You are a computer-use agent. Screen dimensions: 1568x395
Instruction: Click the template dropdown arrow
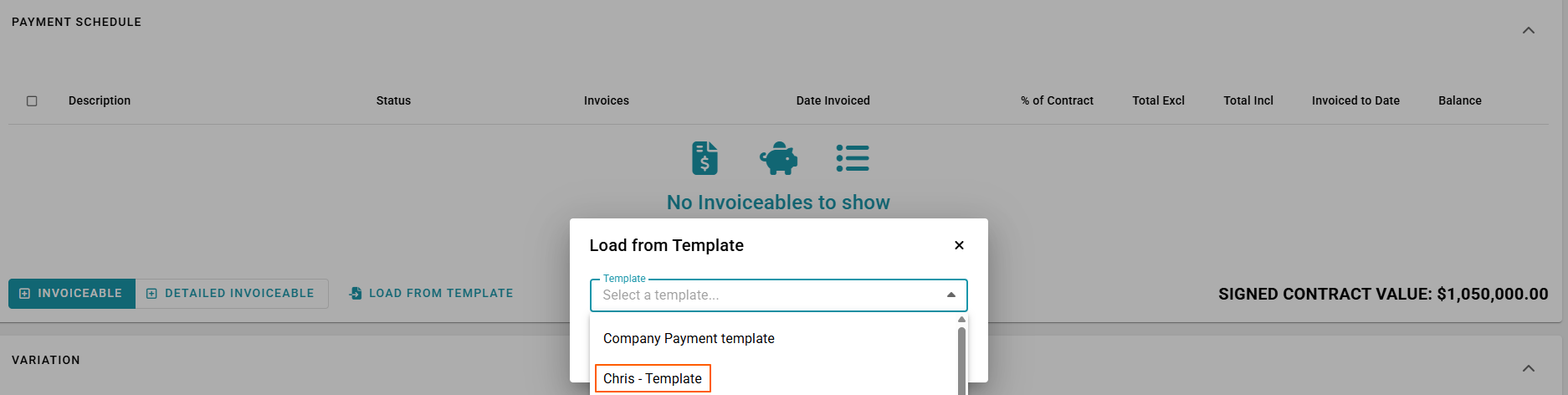(x=951, y=295)
